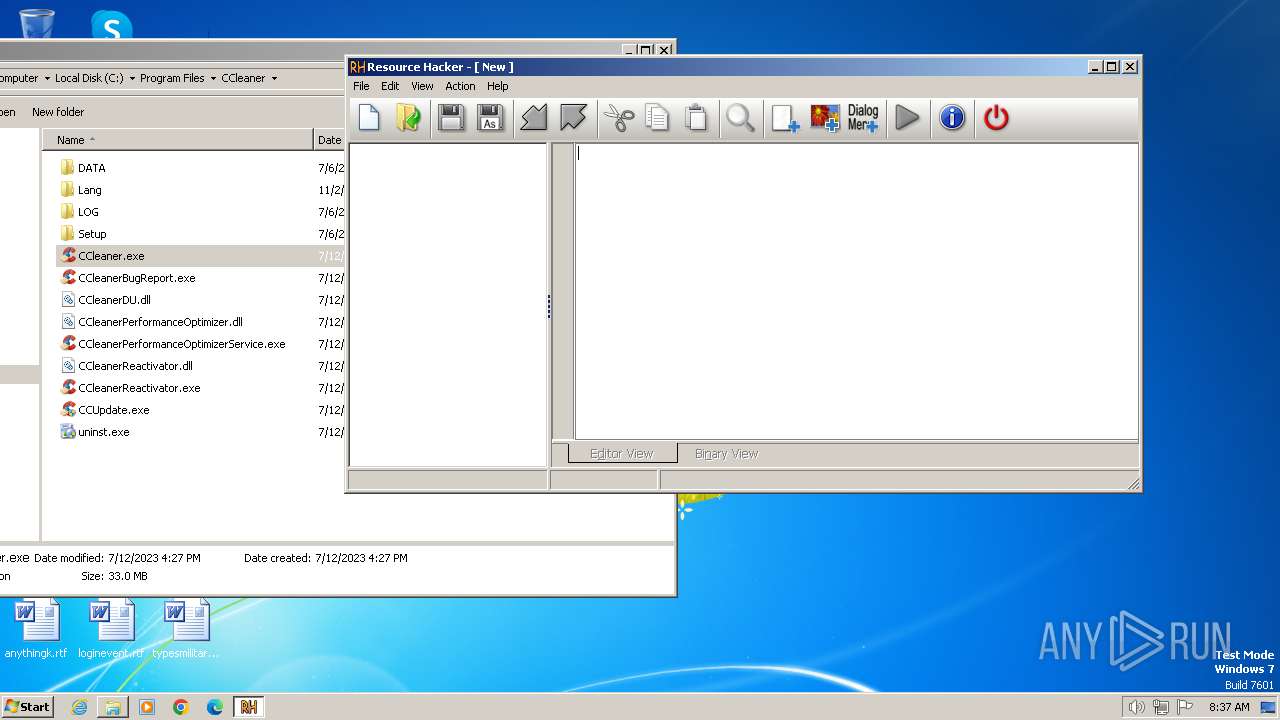Switch to the Binary View tab

coord(726,454)
